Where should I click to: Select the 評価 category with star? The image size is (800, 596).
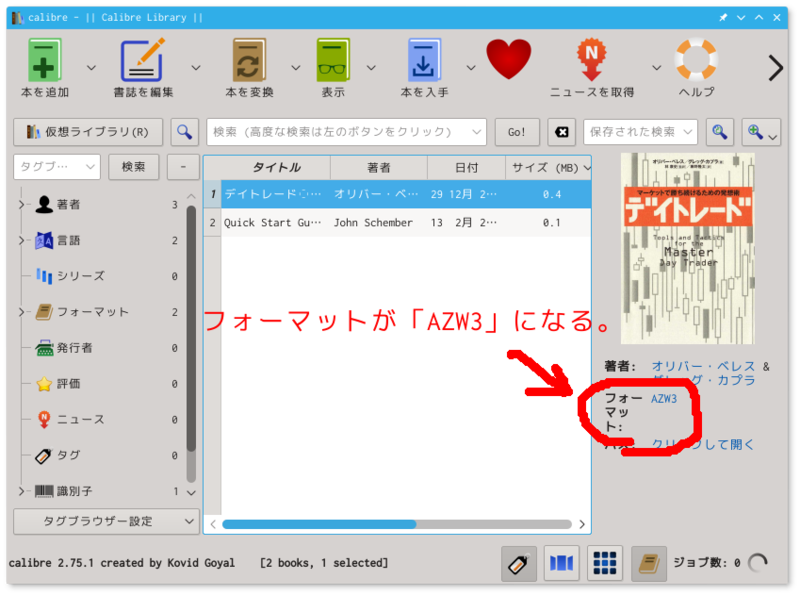click(68, 384)
